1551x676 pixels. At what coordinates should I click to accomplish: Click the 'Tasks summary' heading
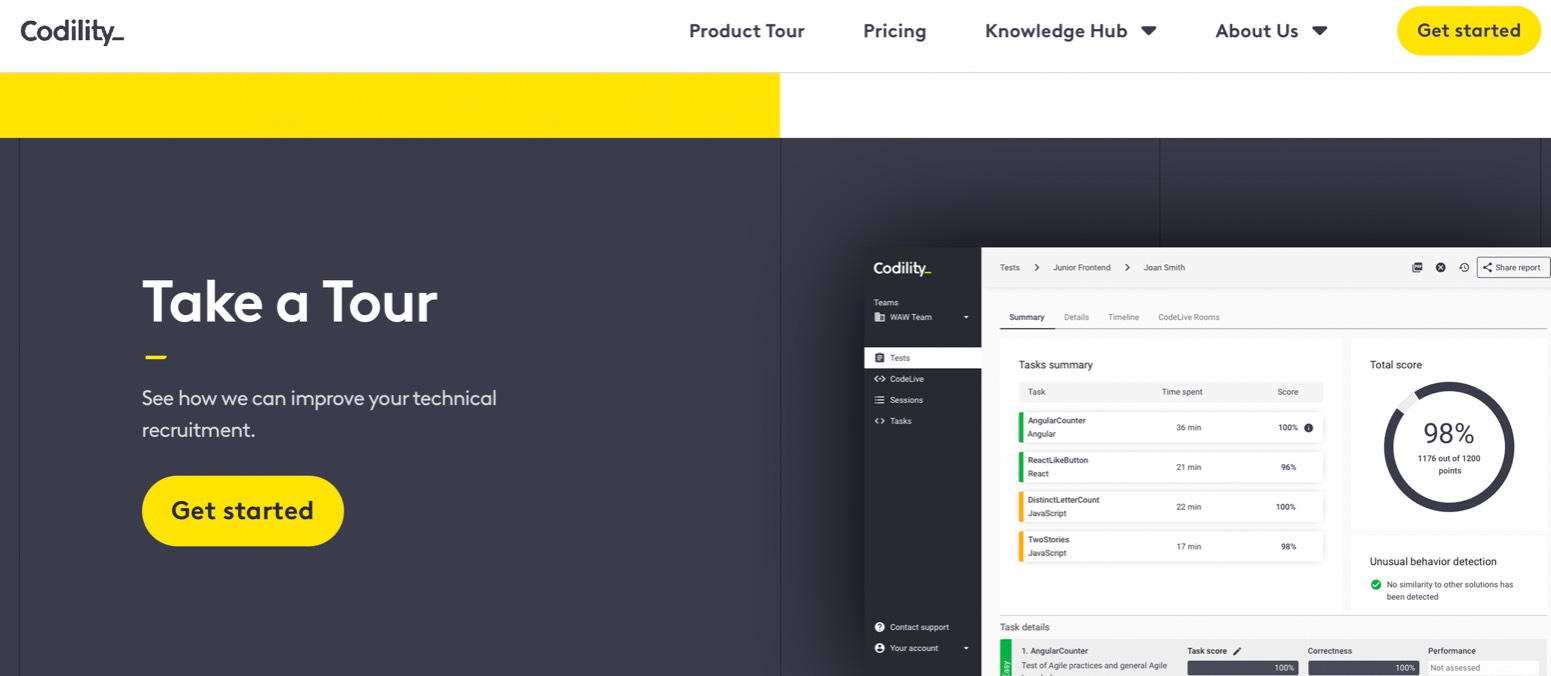1056,365
